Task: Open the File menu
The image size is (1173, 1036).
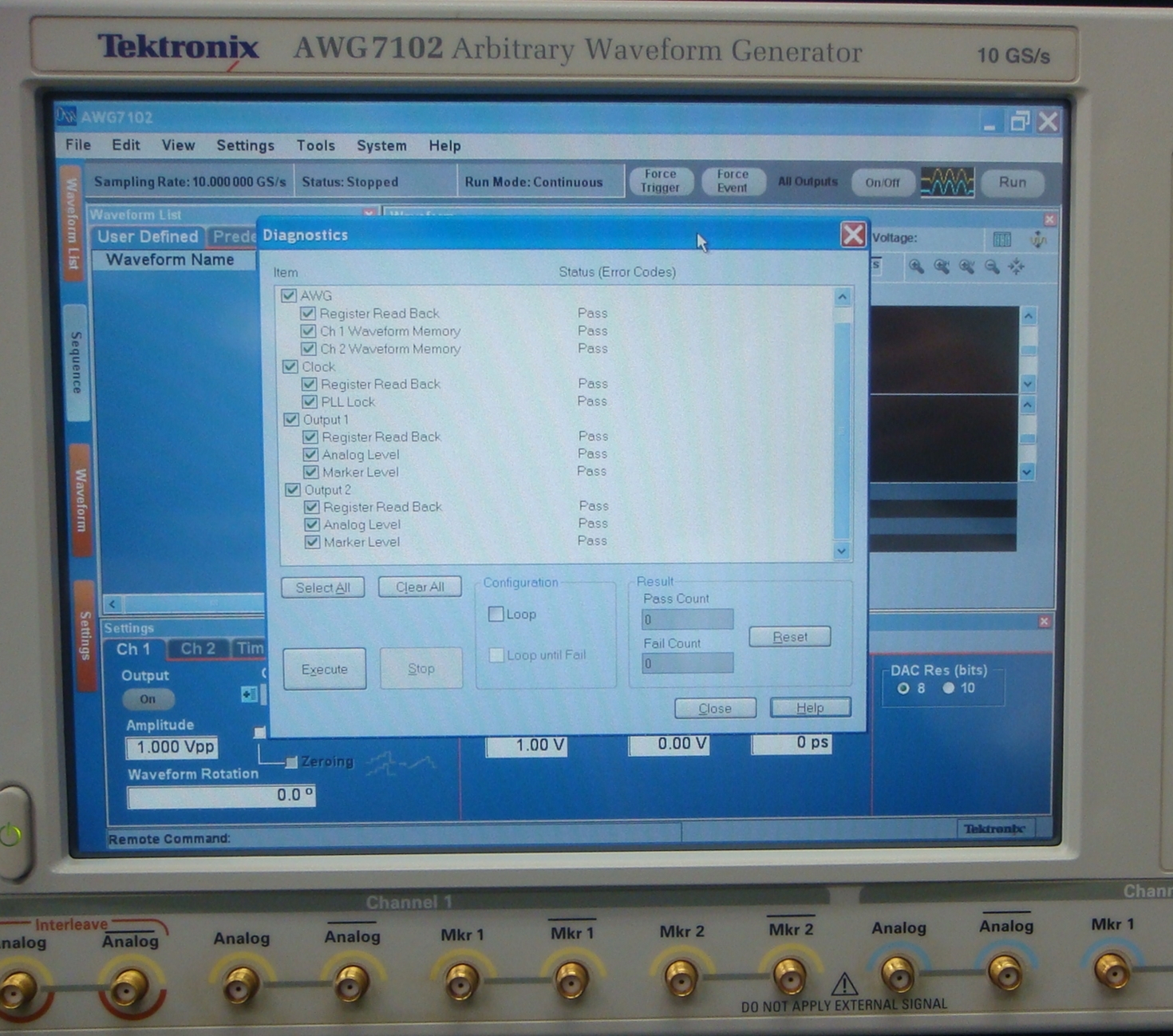Action: point(77,144)
